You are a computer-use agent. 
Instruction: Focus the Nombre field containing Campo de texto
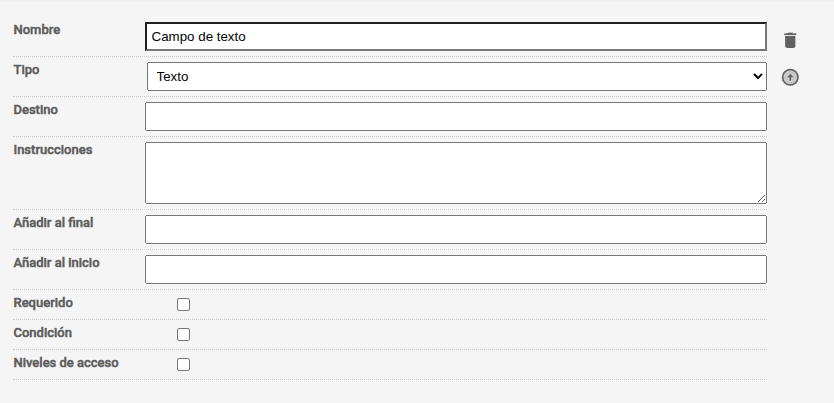click(x=456, y=37)
